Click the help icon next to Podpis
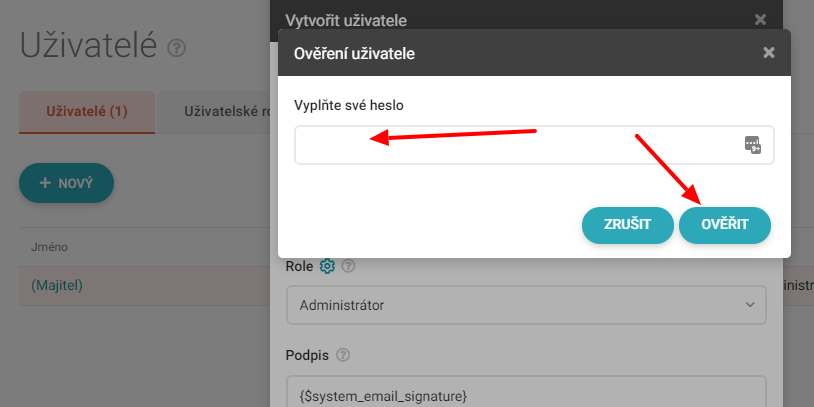Image resolution: width=814 pixels, height=407 pixels. click(x=343, y=354)
